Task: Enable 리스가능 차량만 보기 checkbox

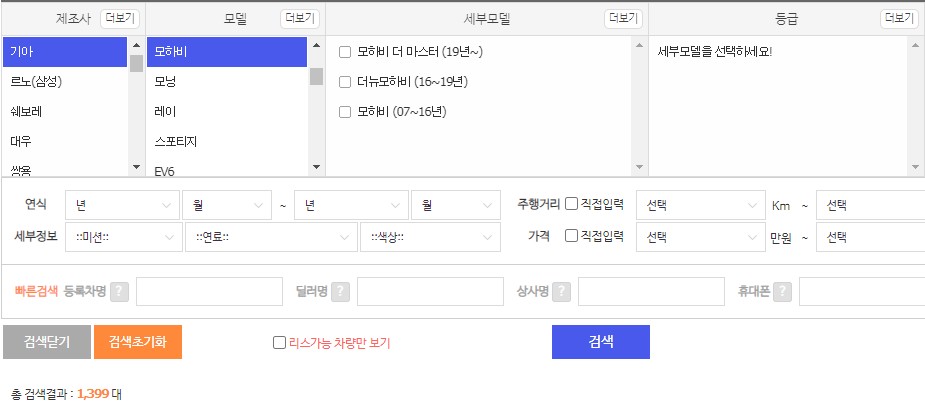Action: [x=279, y=343]
